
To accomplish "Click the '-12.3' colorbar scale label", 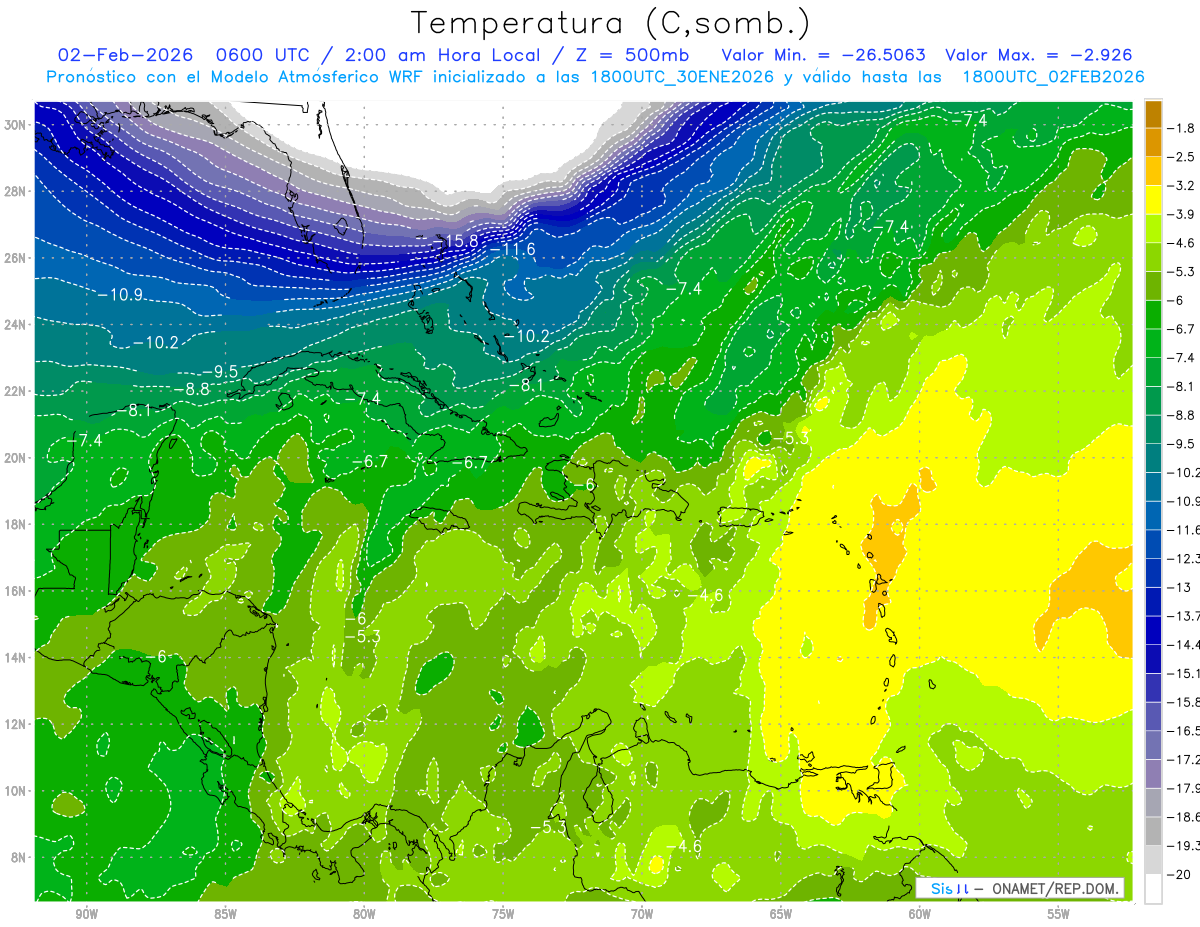I will [x=1183, y=558].
